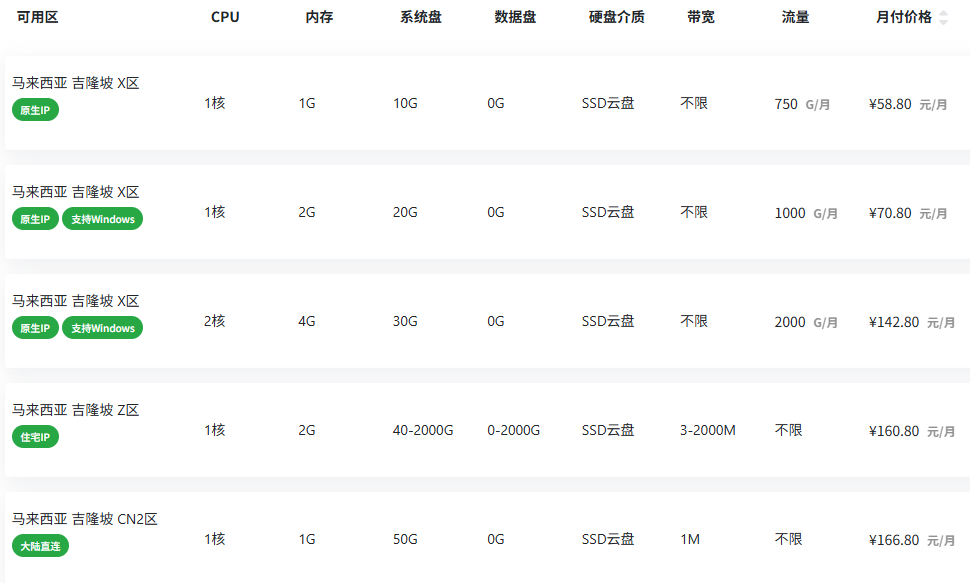Viewport: 970px width, 583px height.
Task: Click the 支持Windows badge on the 2G plan
Action: point(103,218)
